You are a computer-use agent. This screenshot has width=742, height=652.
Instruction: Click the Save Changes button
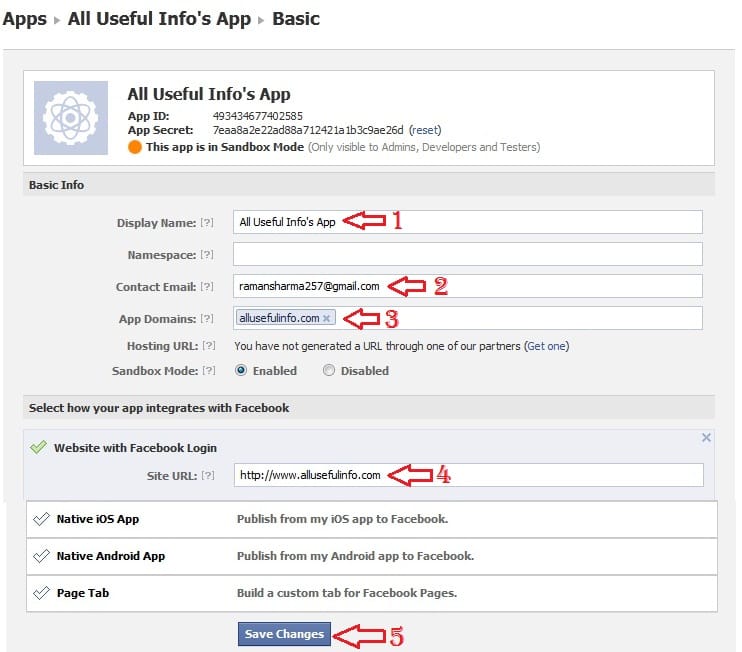coord(284,634)
